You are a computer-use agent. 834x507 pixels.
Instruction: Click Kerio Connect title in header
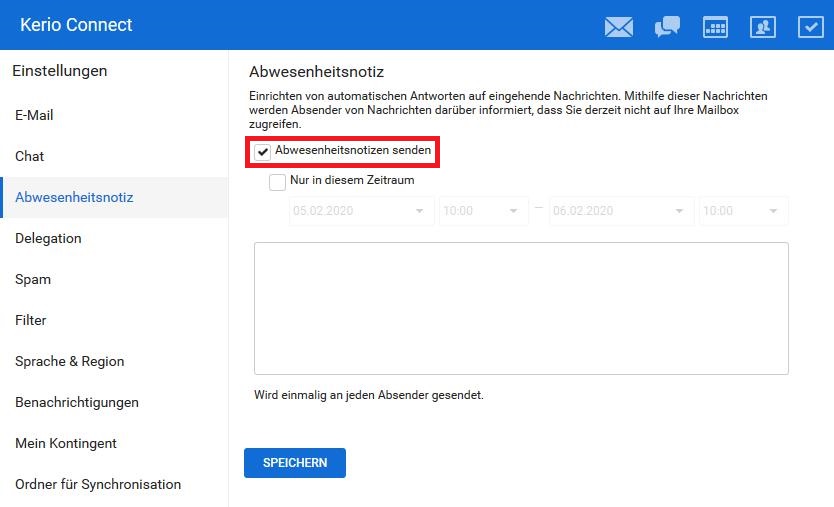coord(76,25)
